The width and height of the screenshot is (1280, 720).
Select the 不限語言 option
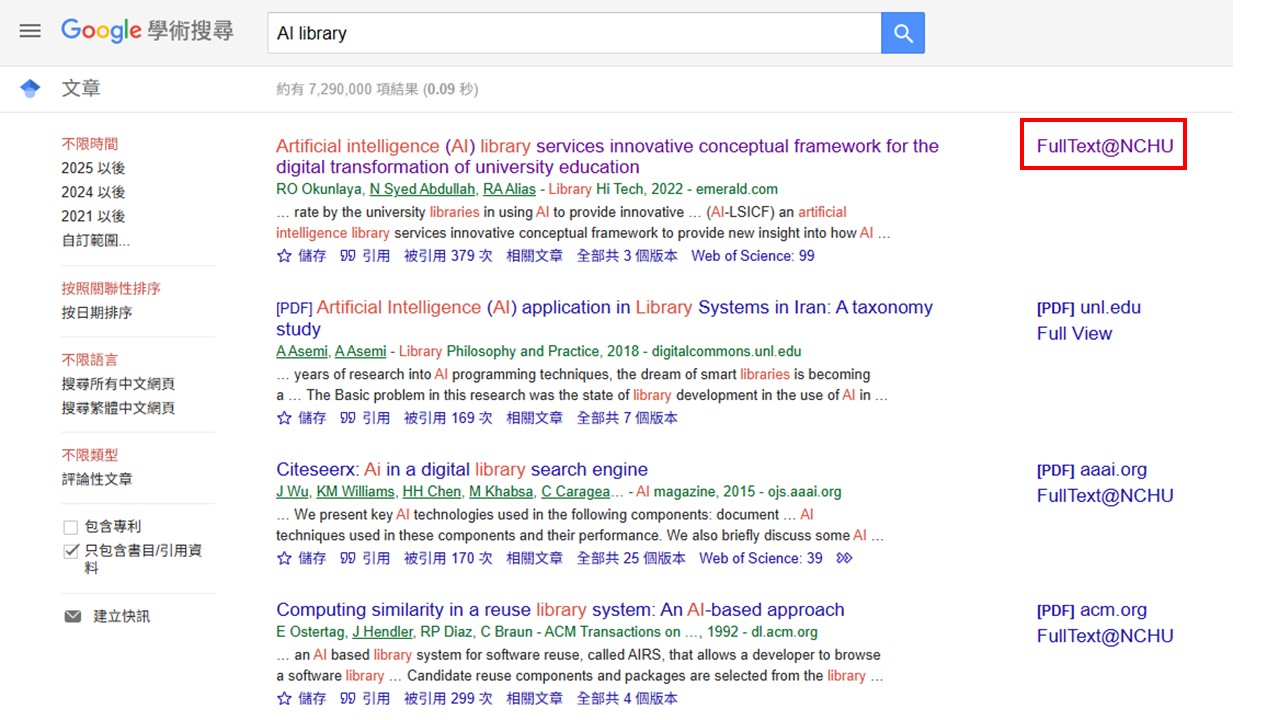(90, 360)
